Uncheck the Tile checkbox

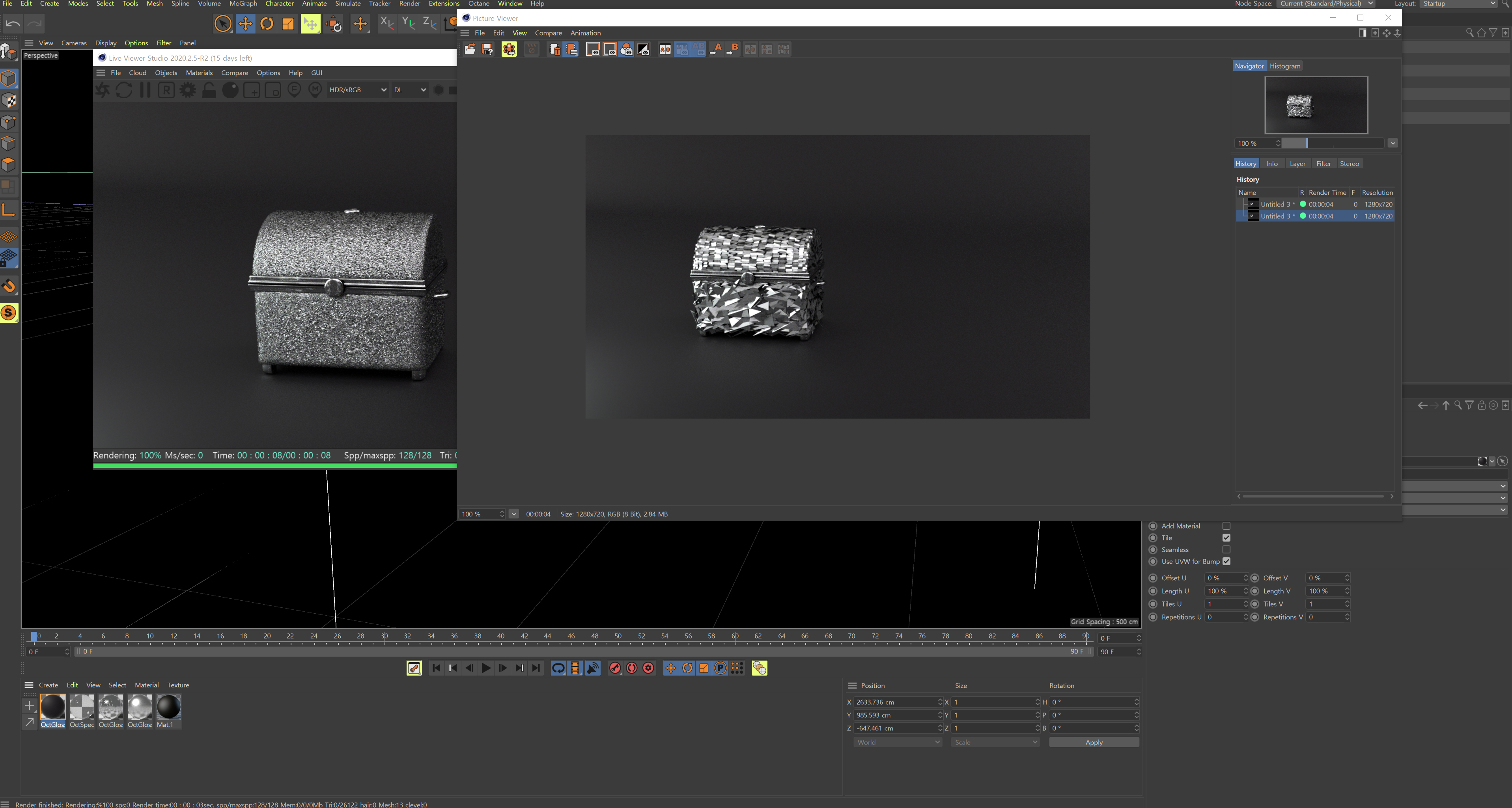1226,538
